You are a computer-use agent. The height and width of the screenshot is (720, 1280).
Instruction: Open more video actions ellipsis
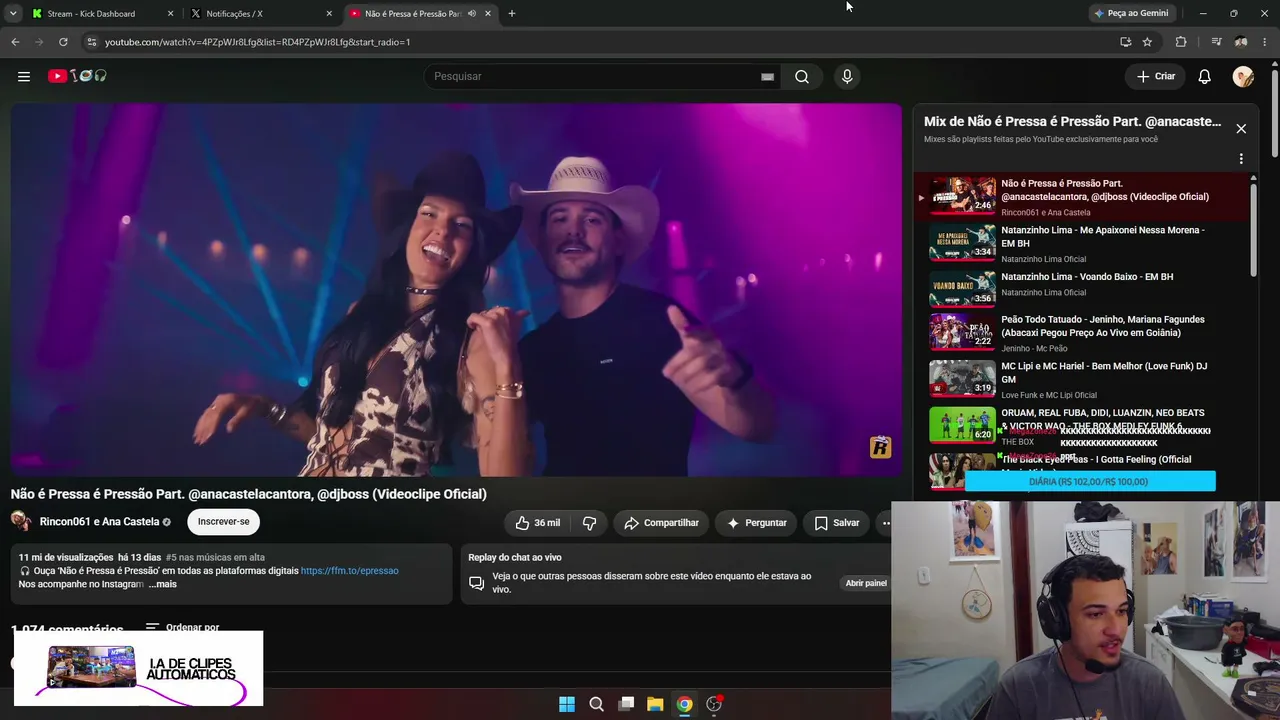coord(884,523)
